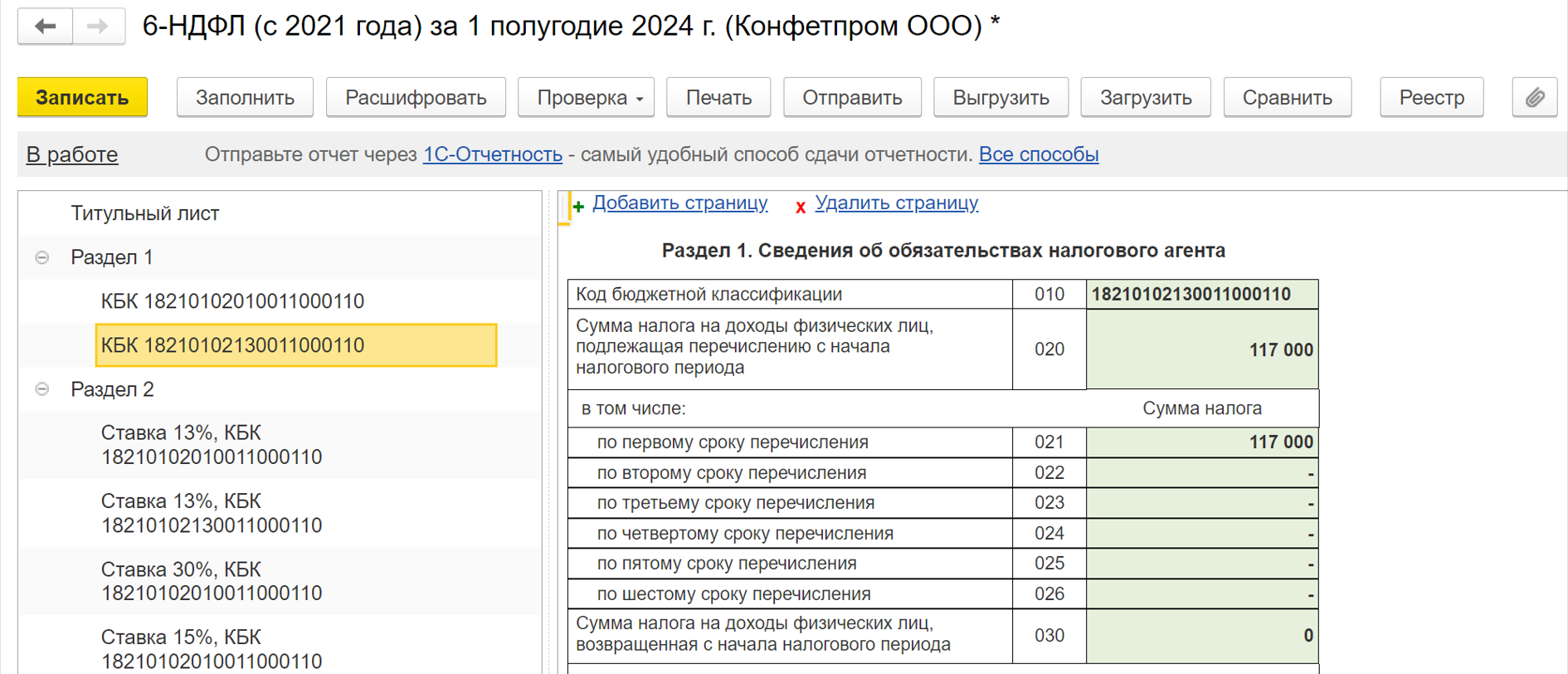The image size is (1568, 674).
Task: Click the line 030 returned tax field
Action: 1202,636
